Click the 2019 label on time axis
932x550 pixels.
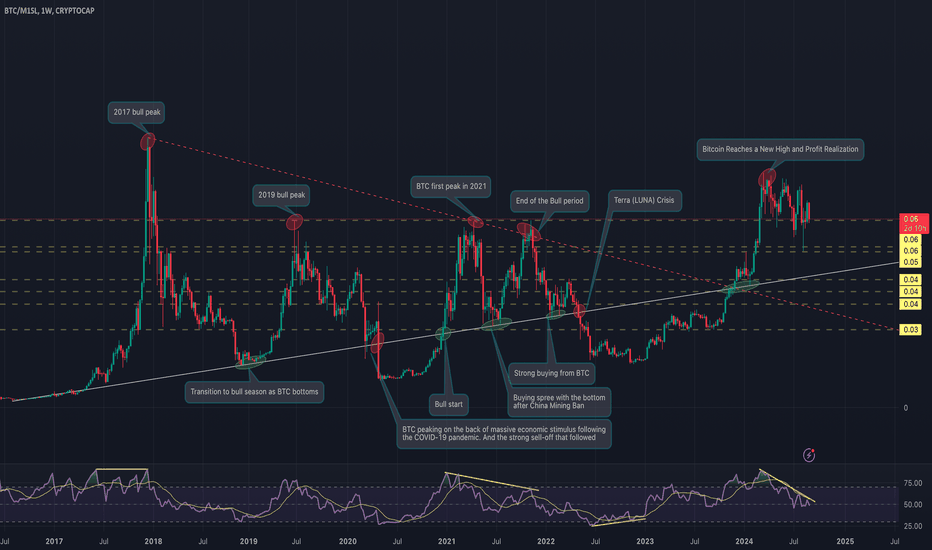(248, 542)
